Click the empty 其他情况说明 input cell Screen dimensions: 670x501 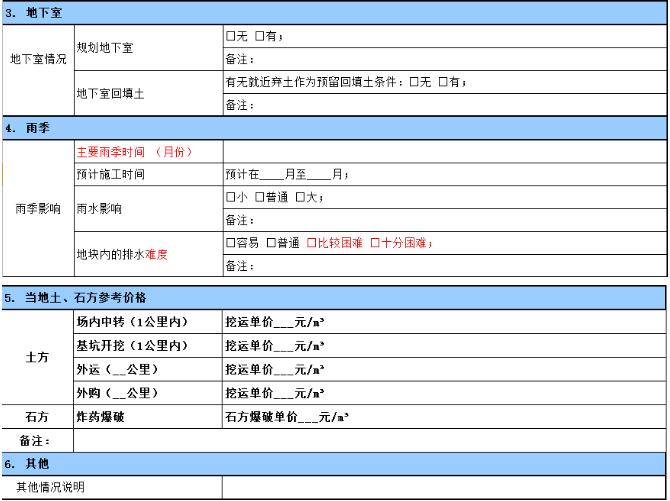(443, 488)
